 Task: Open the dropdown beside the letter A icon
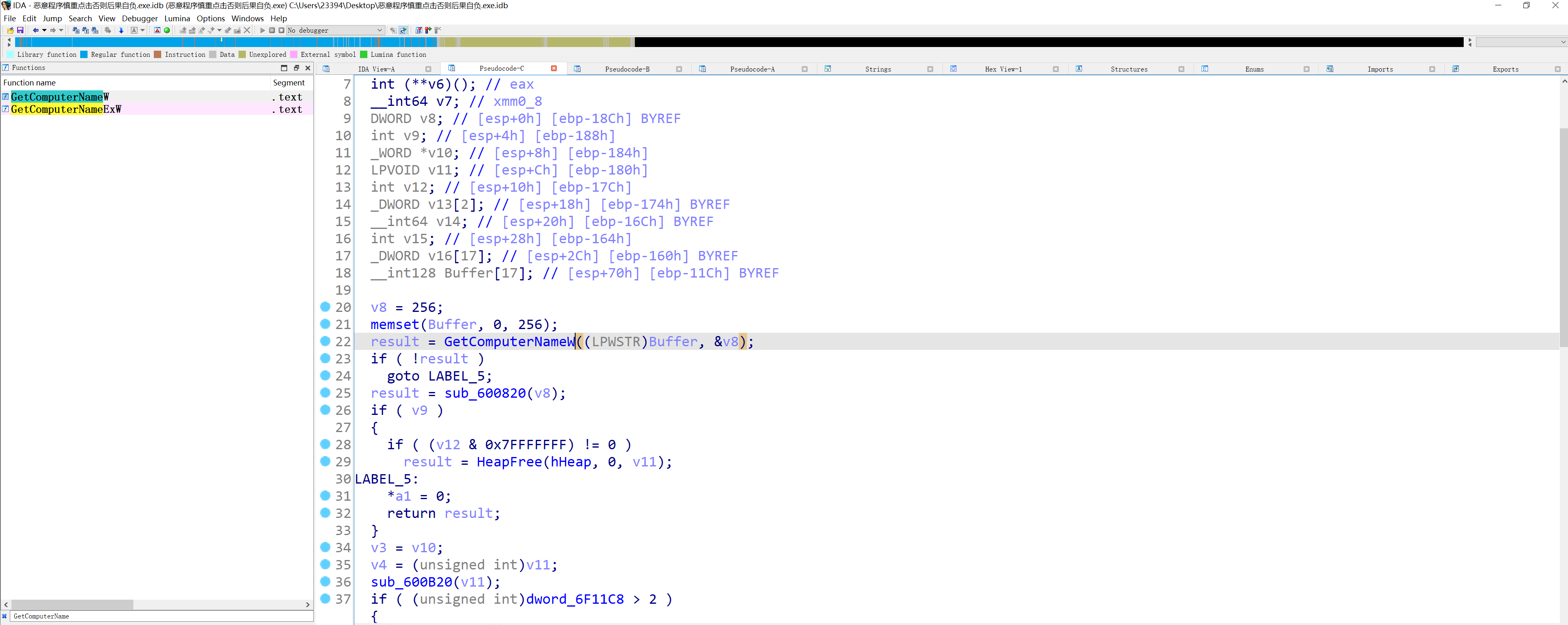pyautogui.click(x=142, y=30)
